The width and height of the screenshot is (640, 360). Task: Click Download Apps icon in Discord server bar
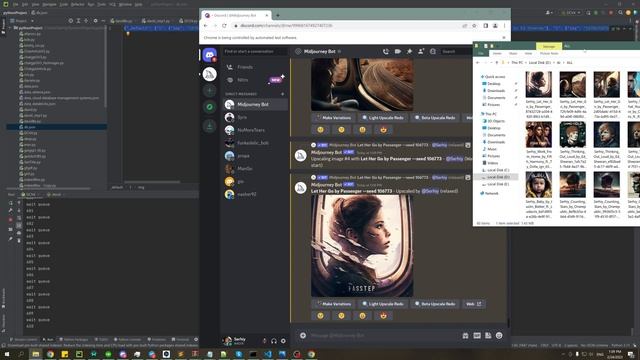(x=209, y=126)
